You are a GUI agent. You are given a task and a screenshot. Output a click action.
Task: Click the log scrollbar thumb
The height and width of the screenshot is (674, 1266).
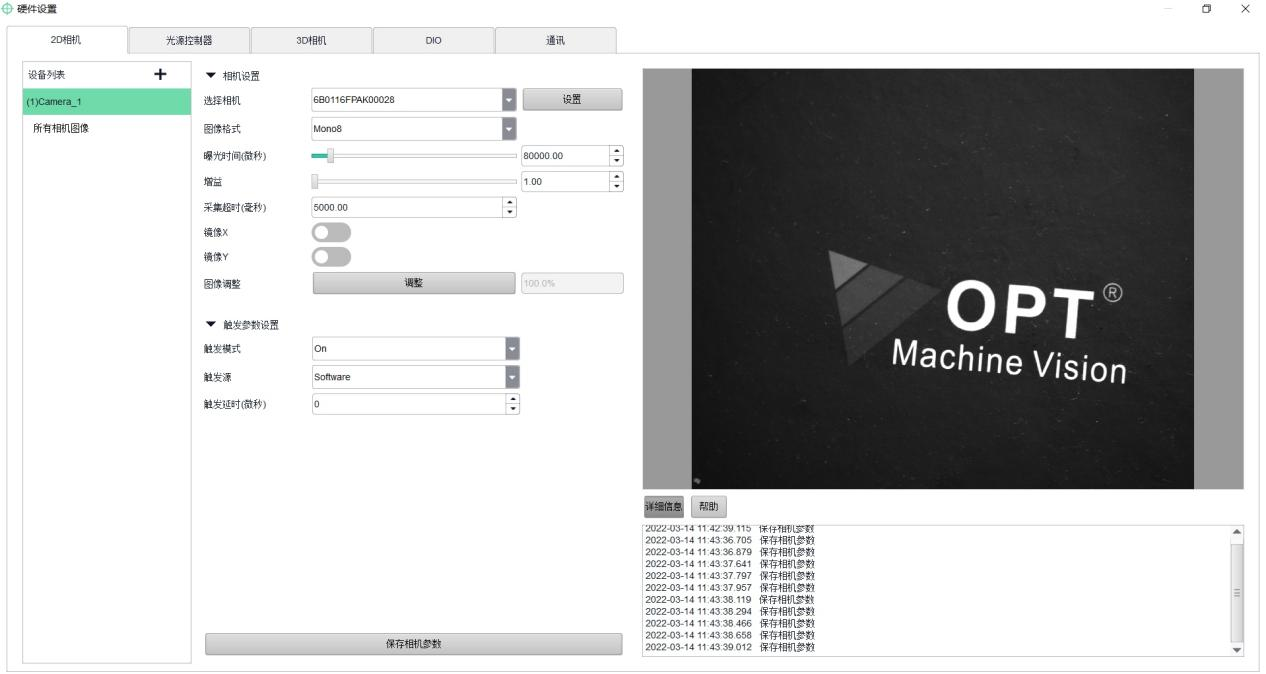1237,592
